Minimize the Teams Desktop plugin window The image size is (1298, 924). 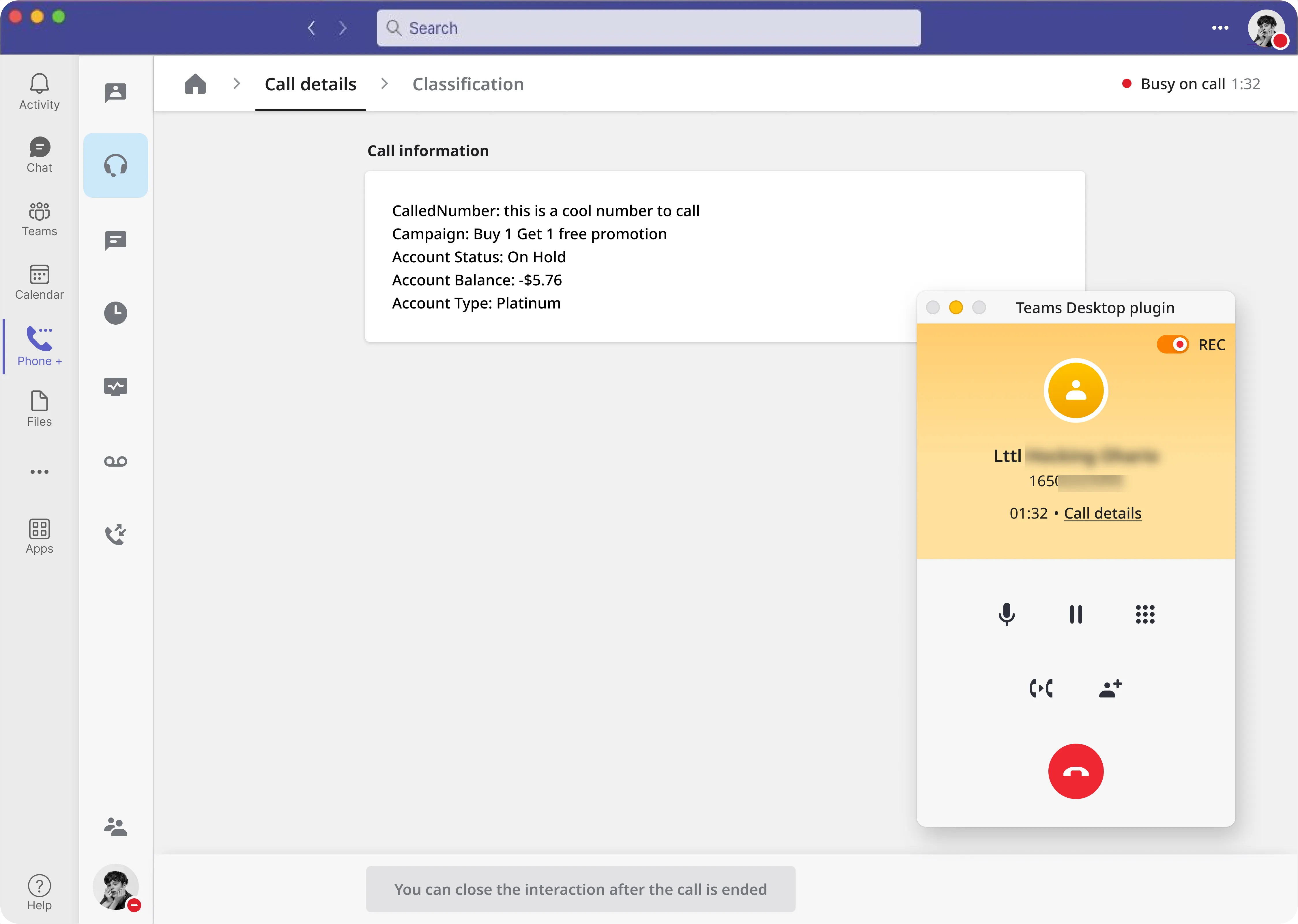(x=956, y=307)
